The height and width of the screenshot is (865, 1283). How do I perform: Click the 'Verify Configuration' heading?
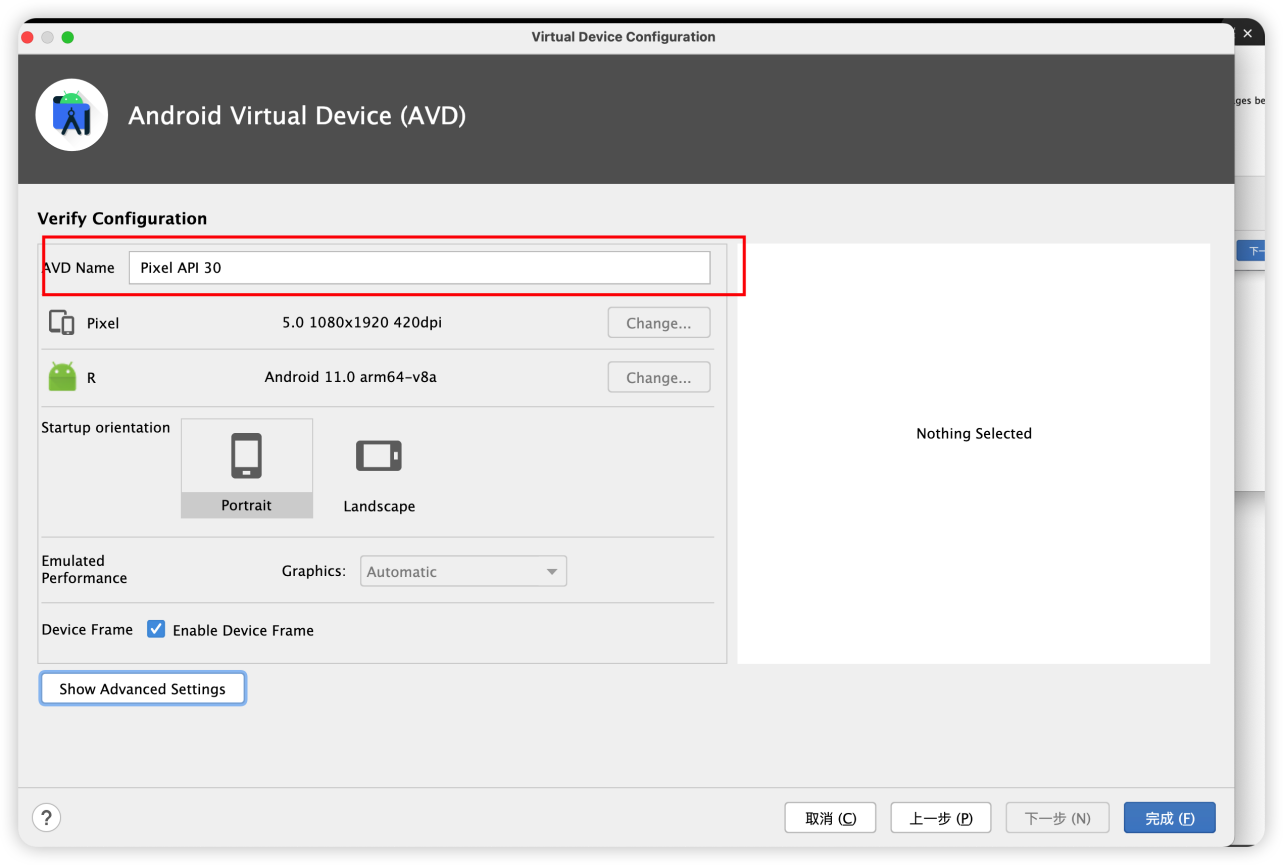(x=122, y=218)
